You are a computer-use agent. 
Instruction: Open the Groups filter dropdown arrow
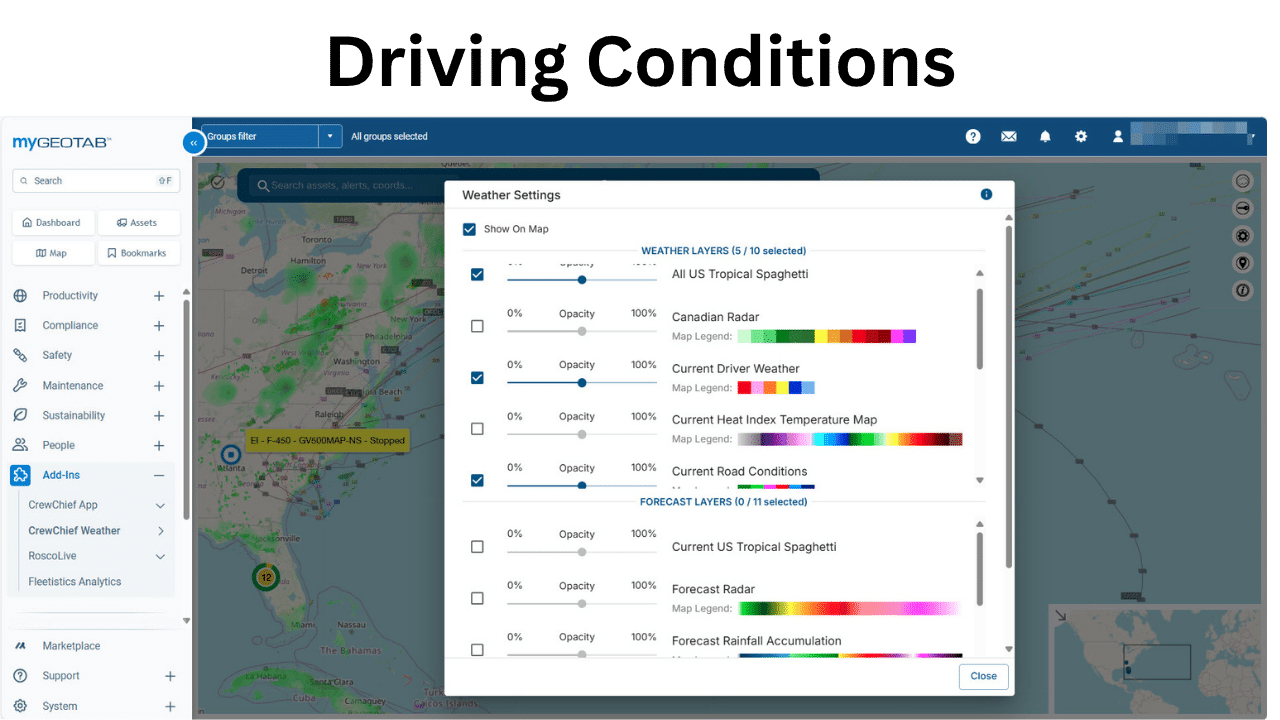tap(330, 136)
